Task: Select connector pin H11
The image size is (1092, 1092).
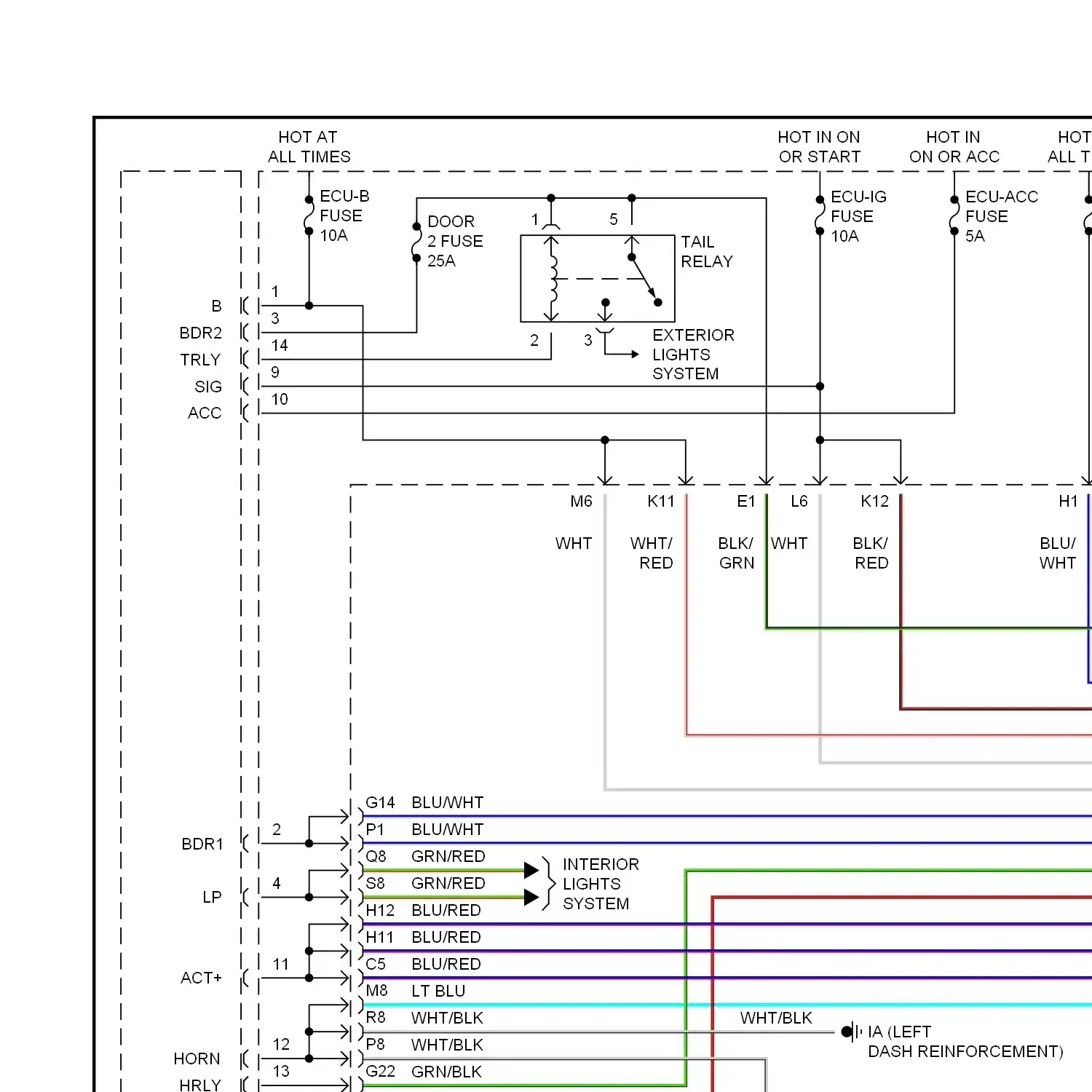Action: pyautogui.click(x=379, y=937)
